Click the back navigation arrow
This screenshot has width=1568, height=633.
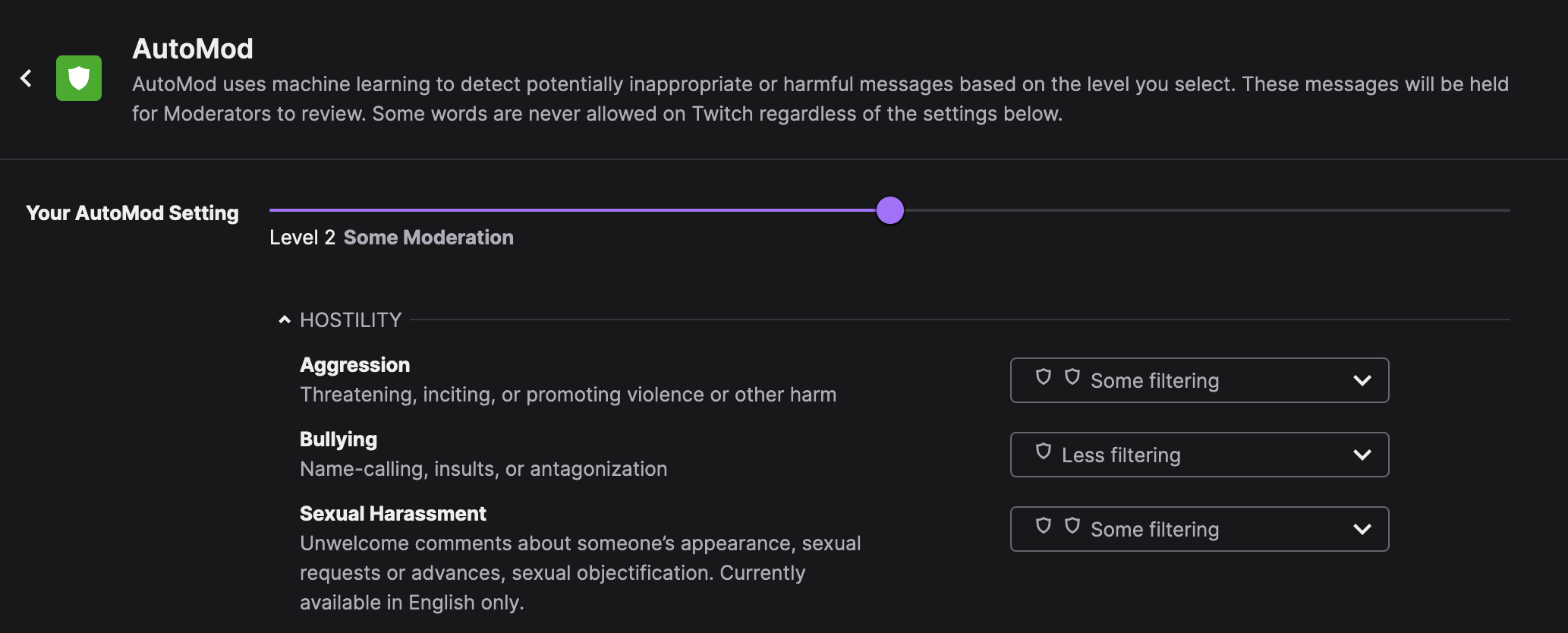(x=25, y=78)
